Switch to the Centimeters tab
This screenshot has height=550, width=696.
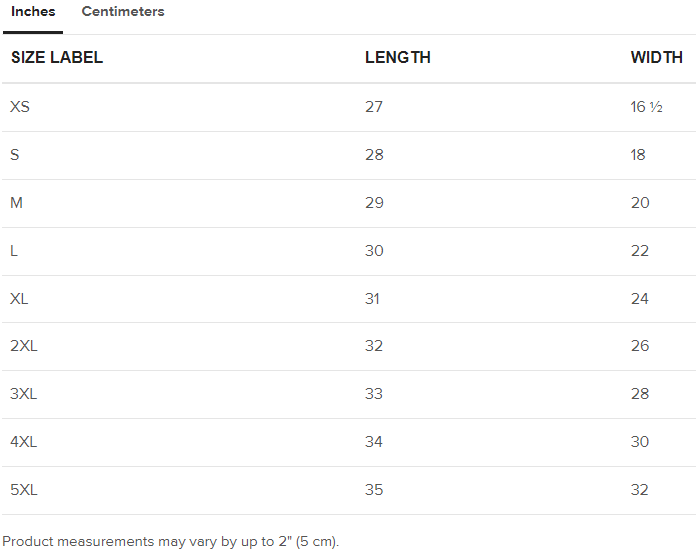pos(123,12)
